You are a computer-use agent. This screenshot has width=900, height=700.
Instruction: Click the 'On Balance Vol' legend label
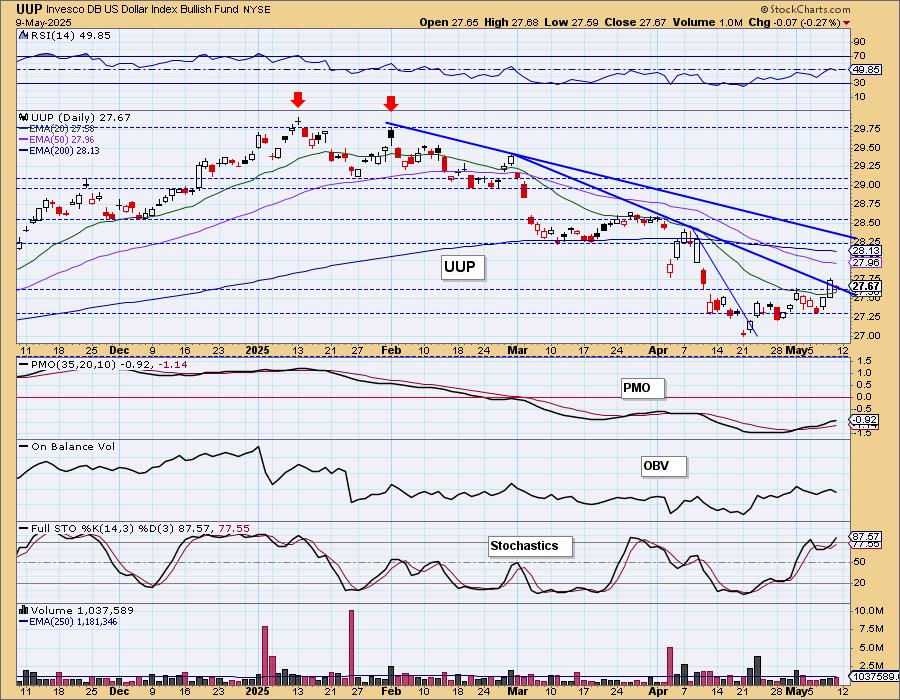tap(73, 446)
